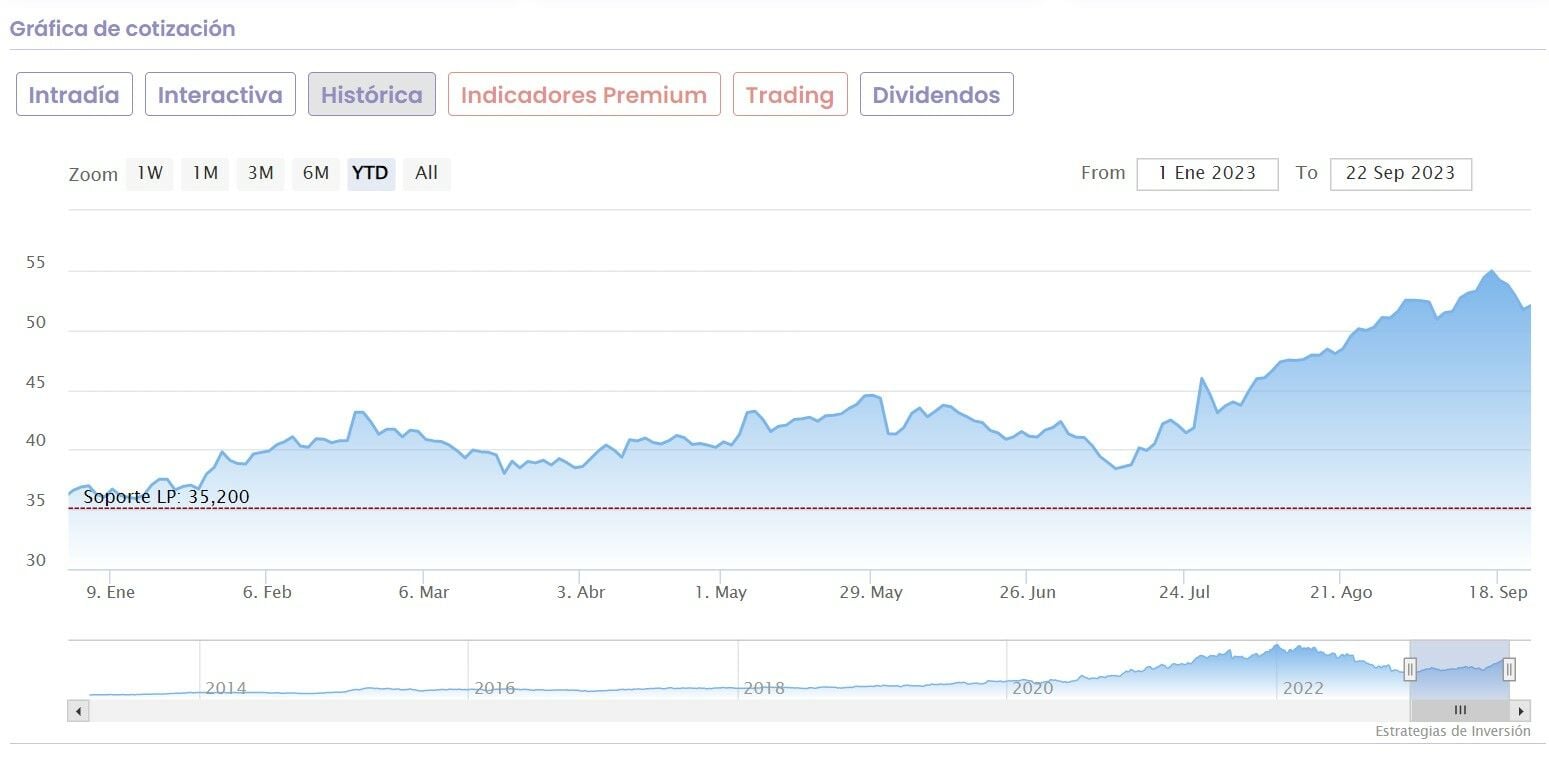Screen dimensions: 1549x761
Task: Open the Indicadores Premium tab
Action: tap(584, 95)
